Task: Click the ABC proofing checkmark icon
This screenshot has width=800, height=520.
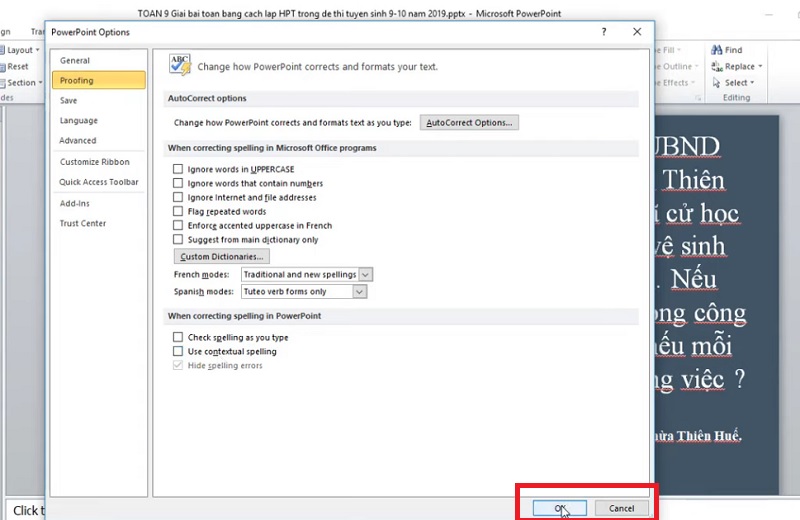Action: pos(180,65)
